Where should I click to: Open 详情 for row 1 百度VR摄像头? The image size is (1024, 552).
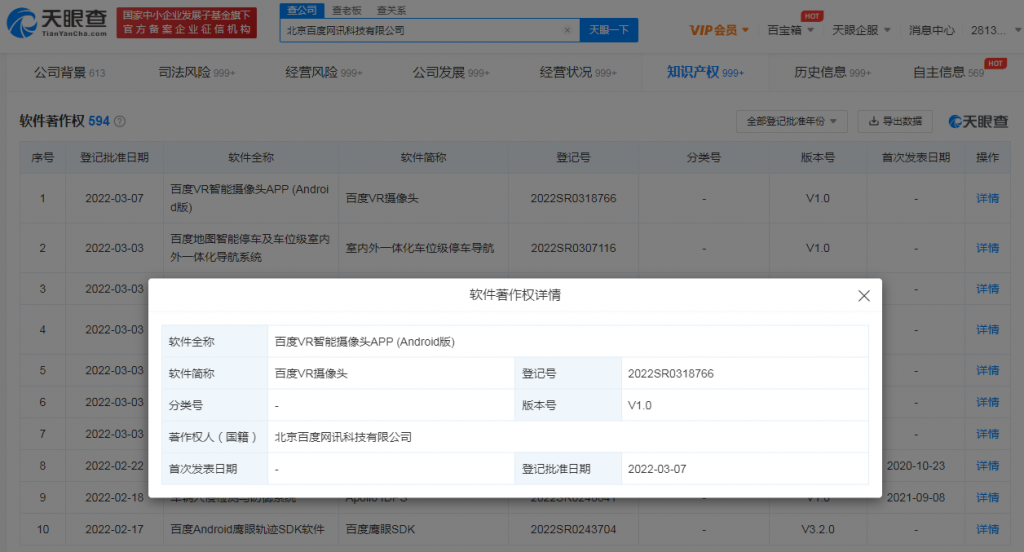[987, 199]
